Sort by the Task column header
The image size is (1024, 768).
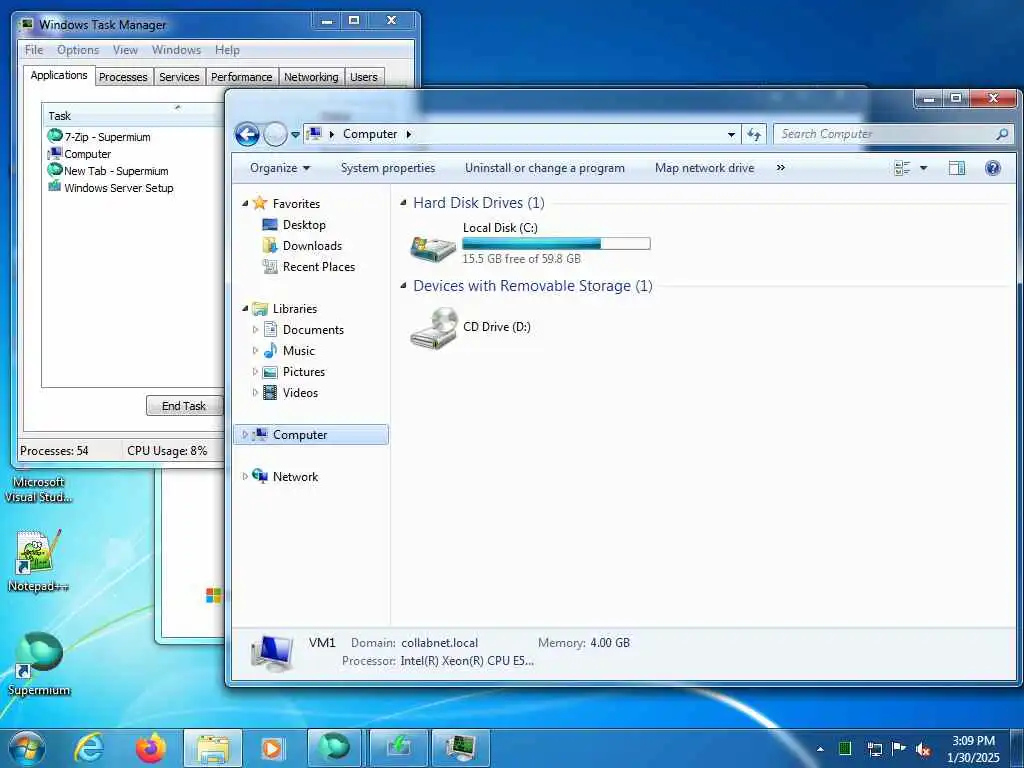(133, 116)
